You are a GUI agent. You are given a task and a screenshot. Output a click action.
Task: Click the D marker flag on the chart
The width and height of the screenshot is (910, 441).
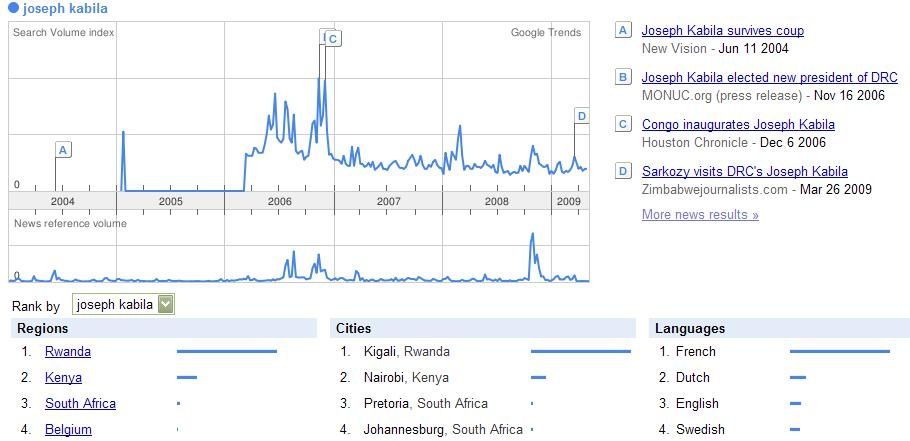click(x=582, y=116)
